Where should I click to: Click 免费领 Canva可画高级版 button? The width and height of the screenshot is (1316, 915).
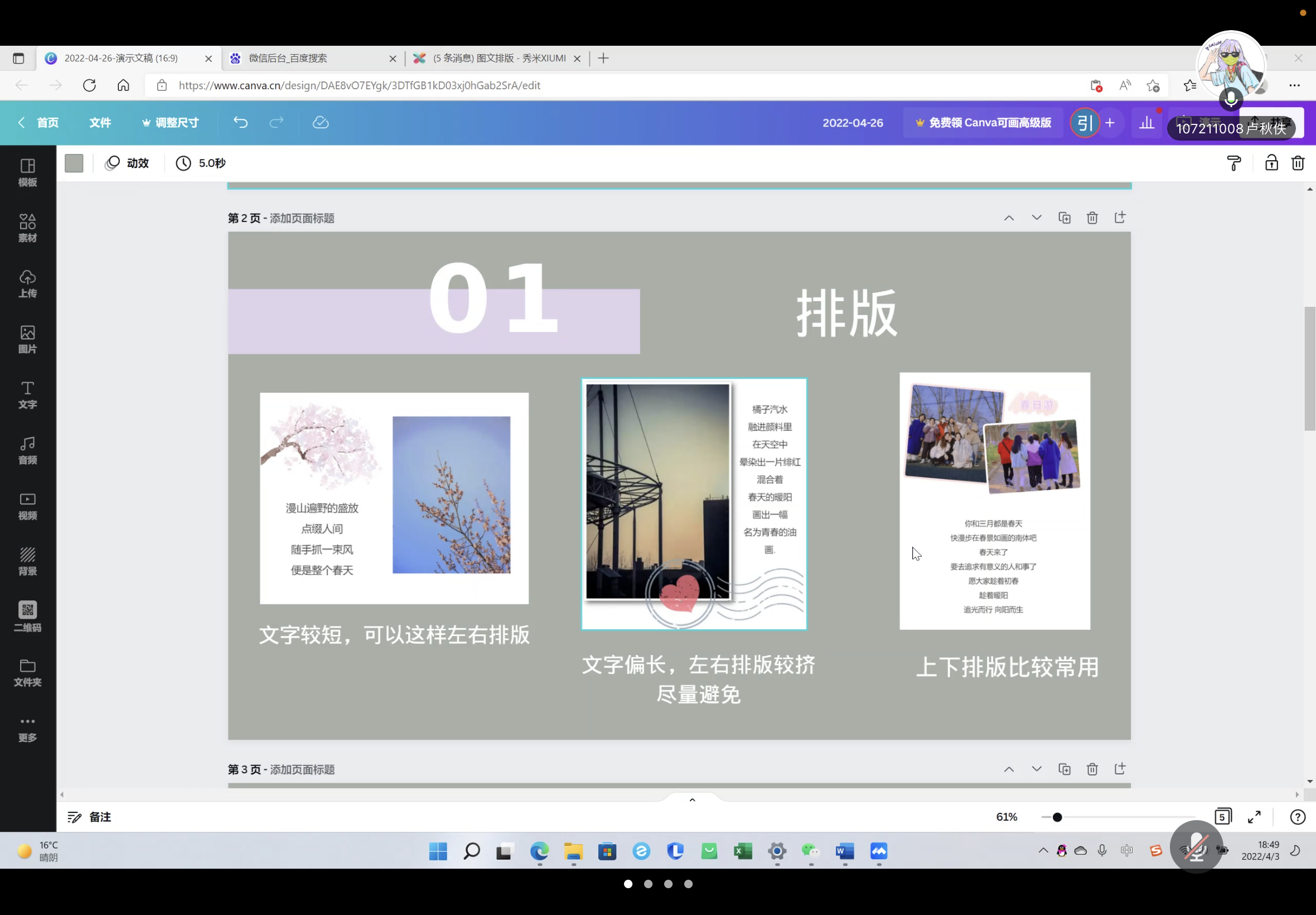tap(983, 123)
